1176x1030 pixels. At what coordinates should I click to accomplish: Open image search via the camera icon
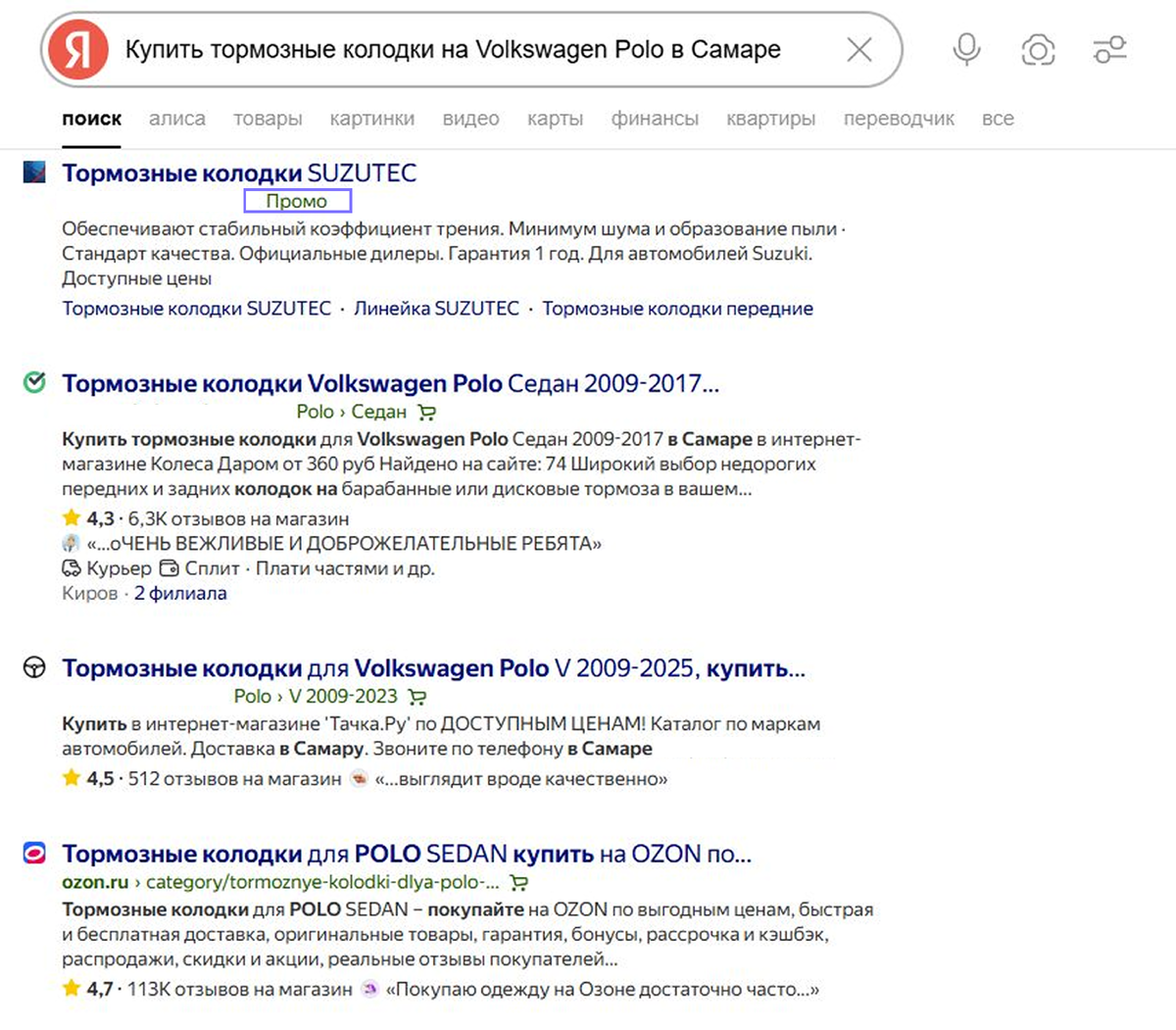(1037, 49)
